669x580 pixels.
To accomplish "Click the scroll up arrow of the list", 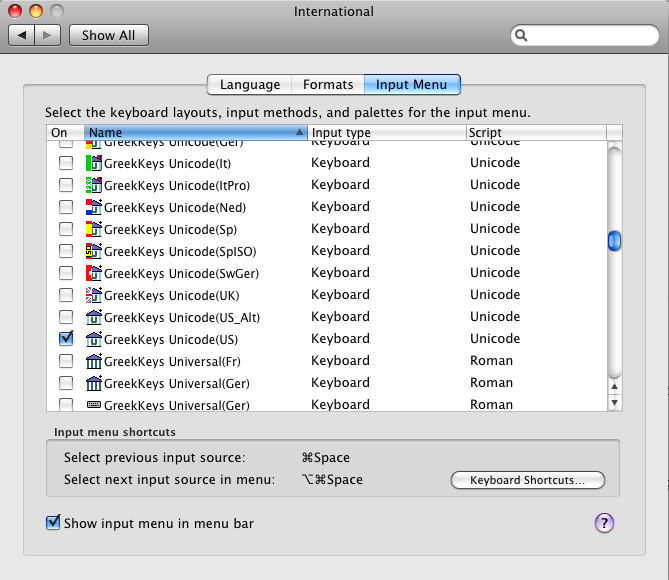I will click(x=614, y=386).
